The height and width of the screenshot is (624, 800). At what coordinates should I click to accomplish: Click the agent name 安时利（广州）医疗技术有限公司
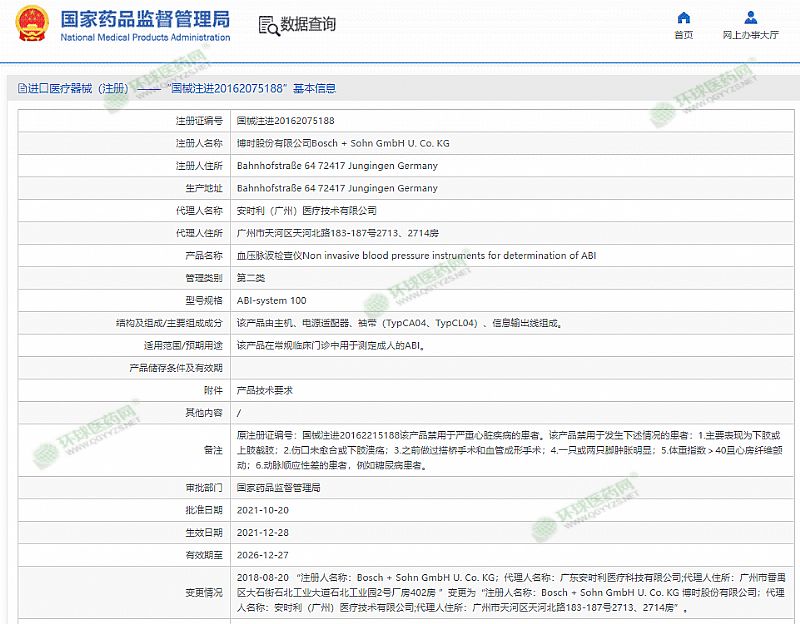point(306,211)
